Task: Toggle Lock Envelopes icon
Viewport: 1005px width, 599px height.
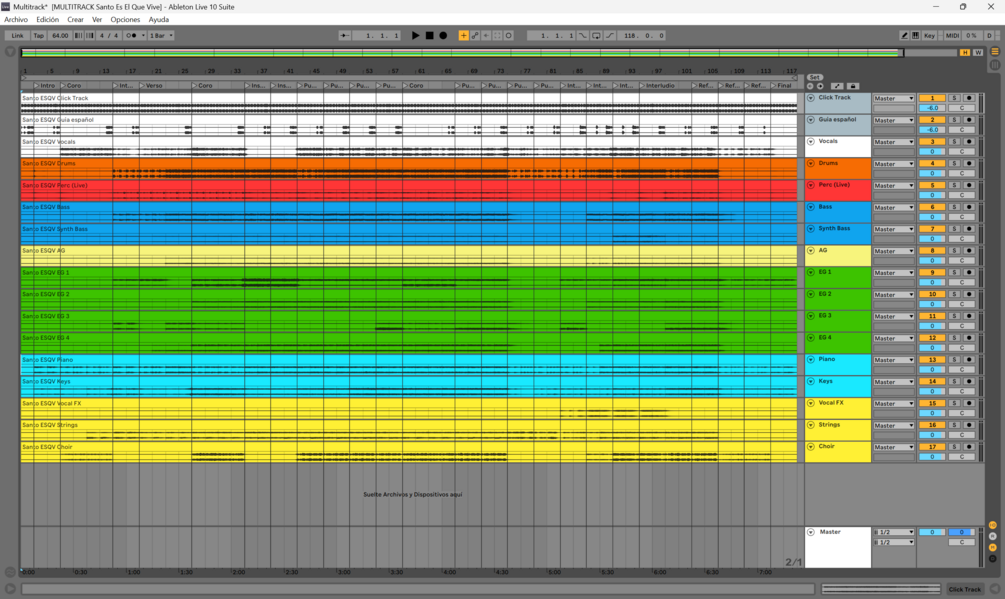Action: click(x=853, y=86)
